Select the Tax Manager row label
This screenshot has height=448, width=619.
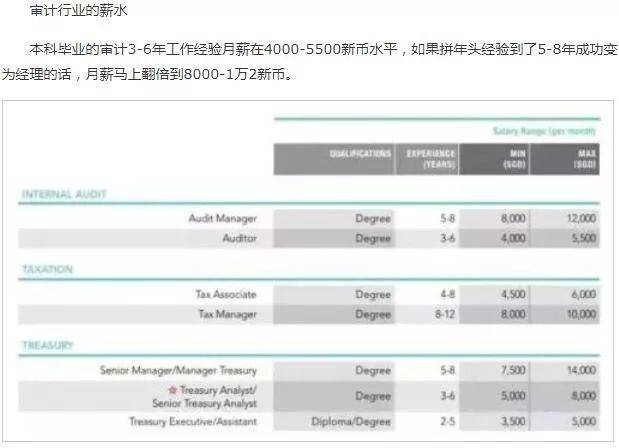point(229,314)
